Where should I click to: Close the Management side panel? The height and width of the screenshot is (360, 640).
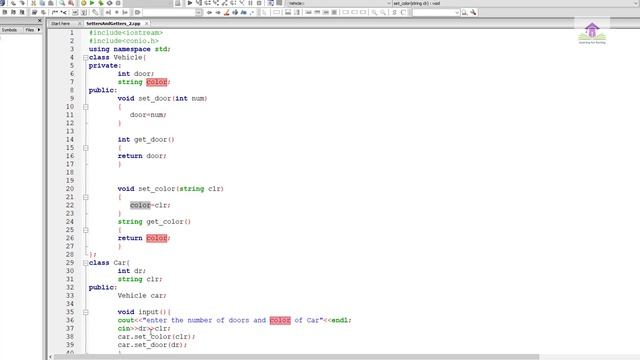(x=40, y=20)
